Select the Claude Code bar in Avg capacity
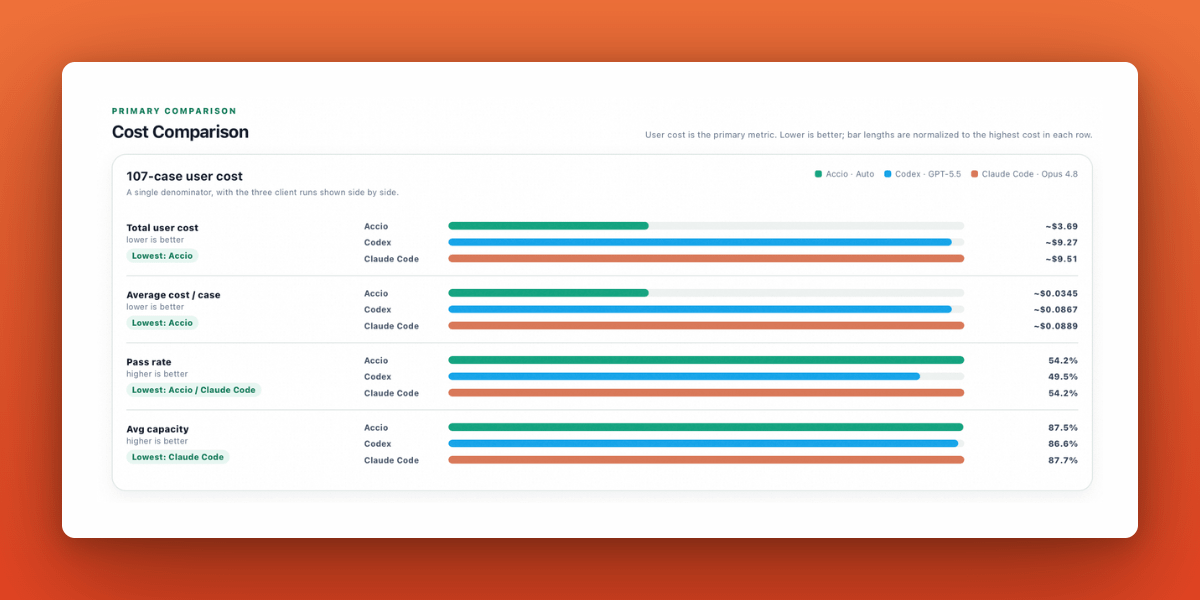The width and height of the screenshot is (1200, 600). [x=706, y=460]
